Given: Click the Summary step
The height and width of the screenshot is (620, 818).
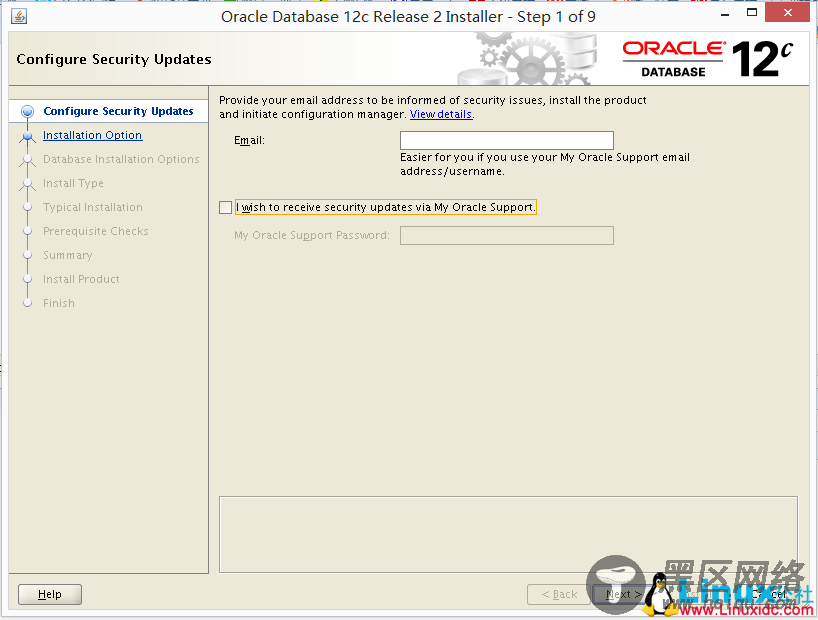Looking at the screenshot, I should tap(67, 255).
